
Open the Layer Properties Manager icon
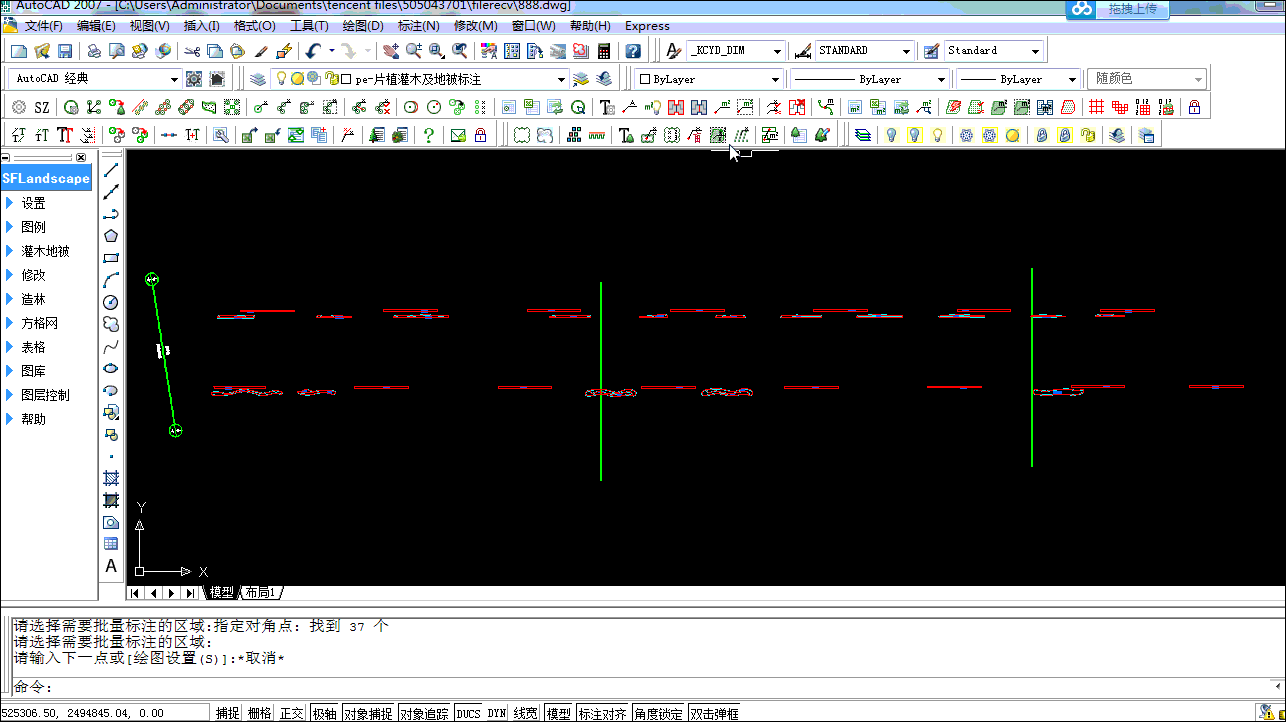point(258,79)
